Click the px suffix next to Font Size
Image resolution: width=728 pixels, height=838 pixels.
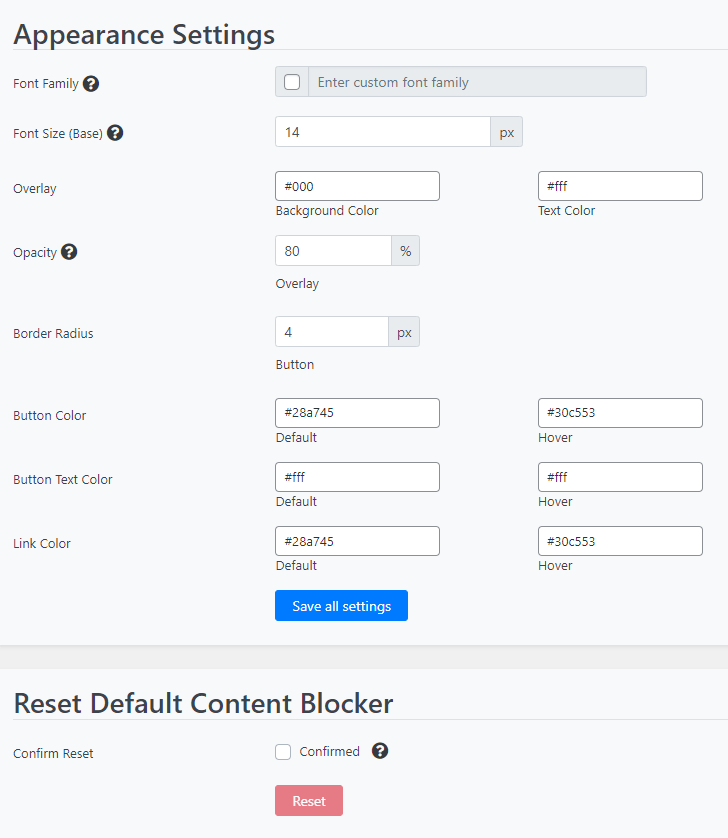click(507, 131)
